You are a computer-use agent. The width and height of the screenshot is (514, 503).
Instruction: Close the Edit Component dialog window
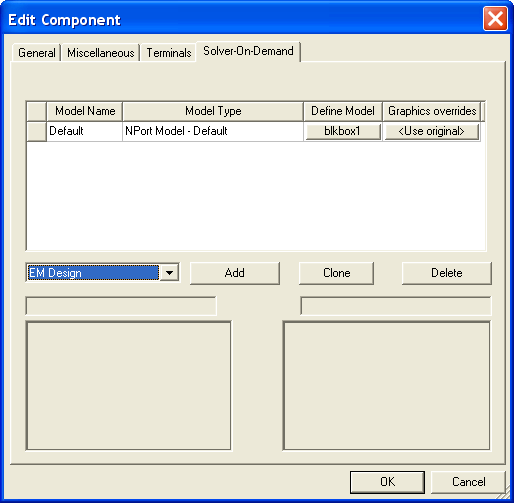pos(495,19)
